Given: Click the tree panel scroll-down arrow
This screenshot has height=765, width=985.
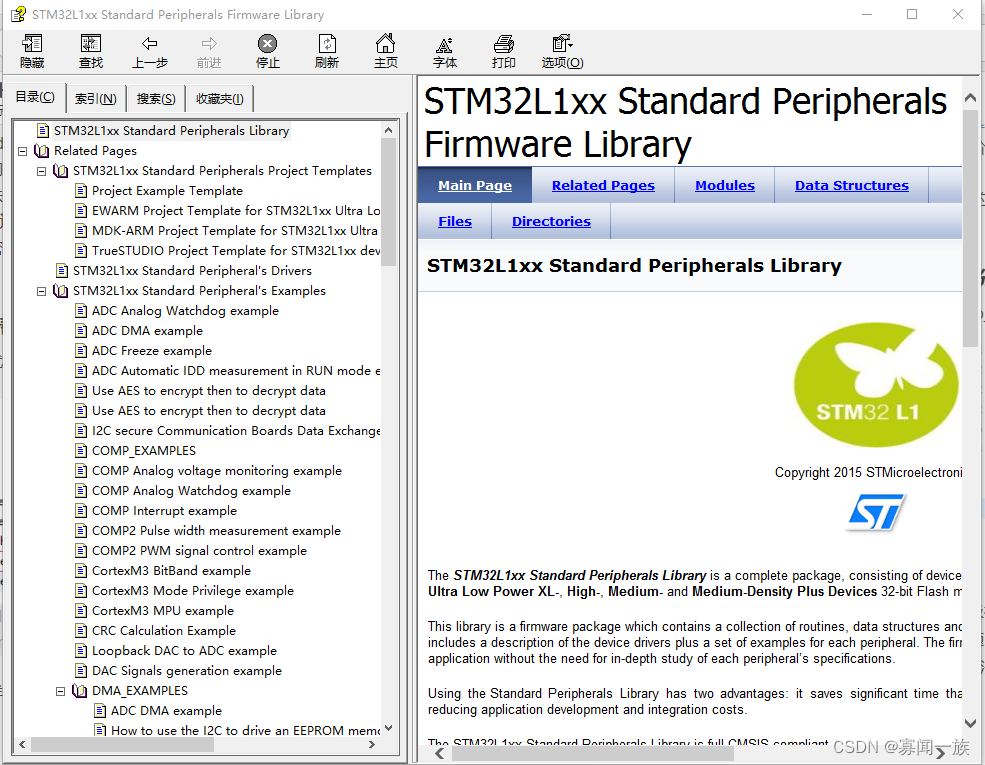Looking at the screenshot, I should [388, 729].
